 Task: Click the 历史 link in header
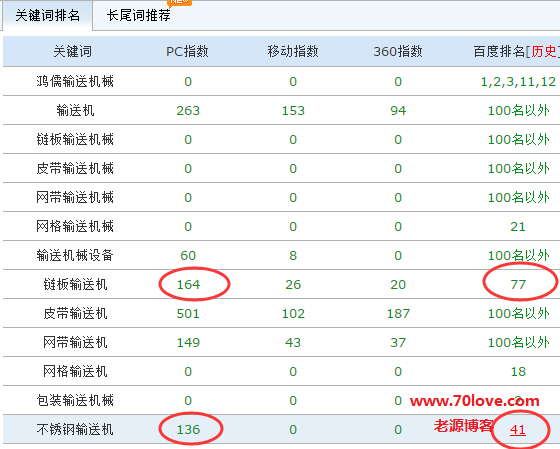[544, 51]
